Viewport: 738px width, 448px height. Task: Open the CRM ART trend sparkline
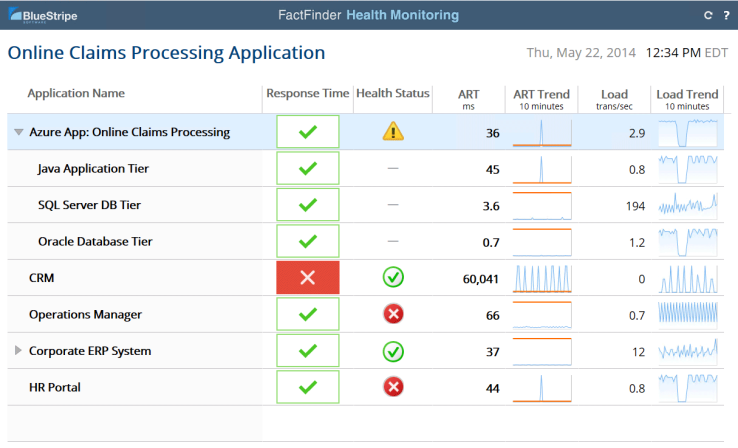tap(541, 278)
